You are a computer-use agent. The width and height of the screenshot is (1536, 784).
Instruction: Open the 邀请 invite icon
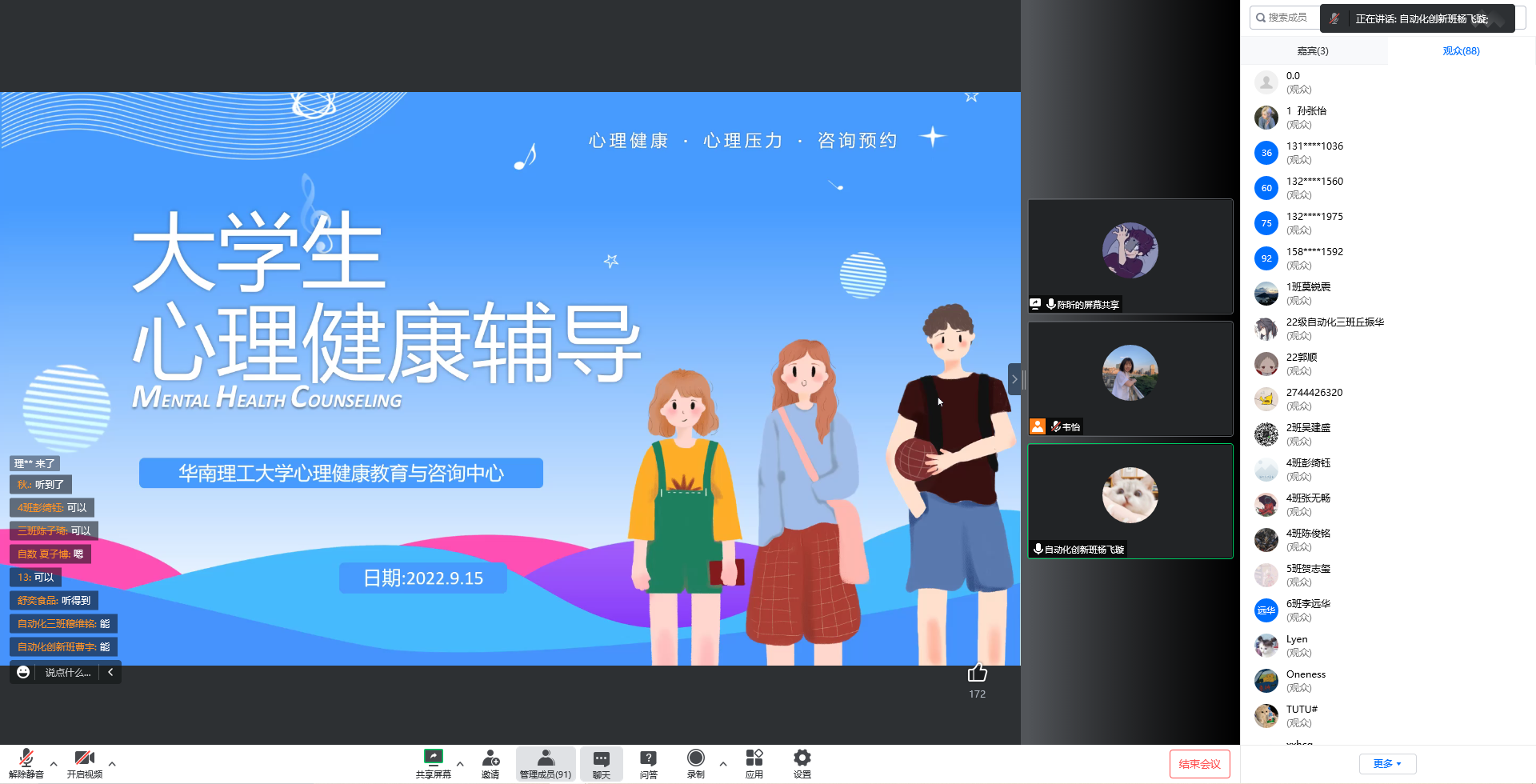490,763
